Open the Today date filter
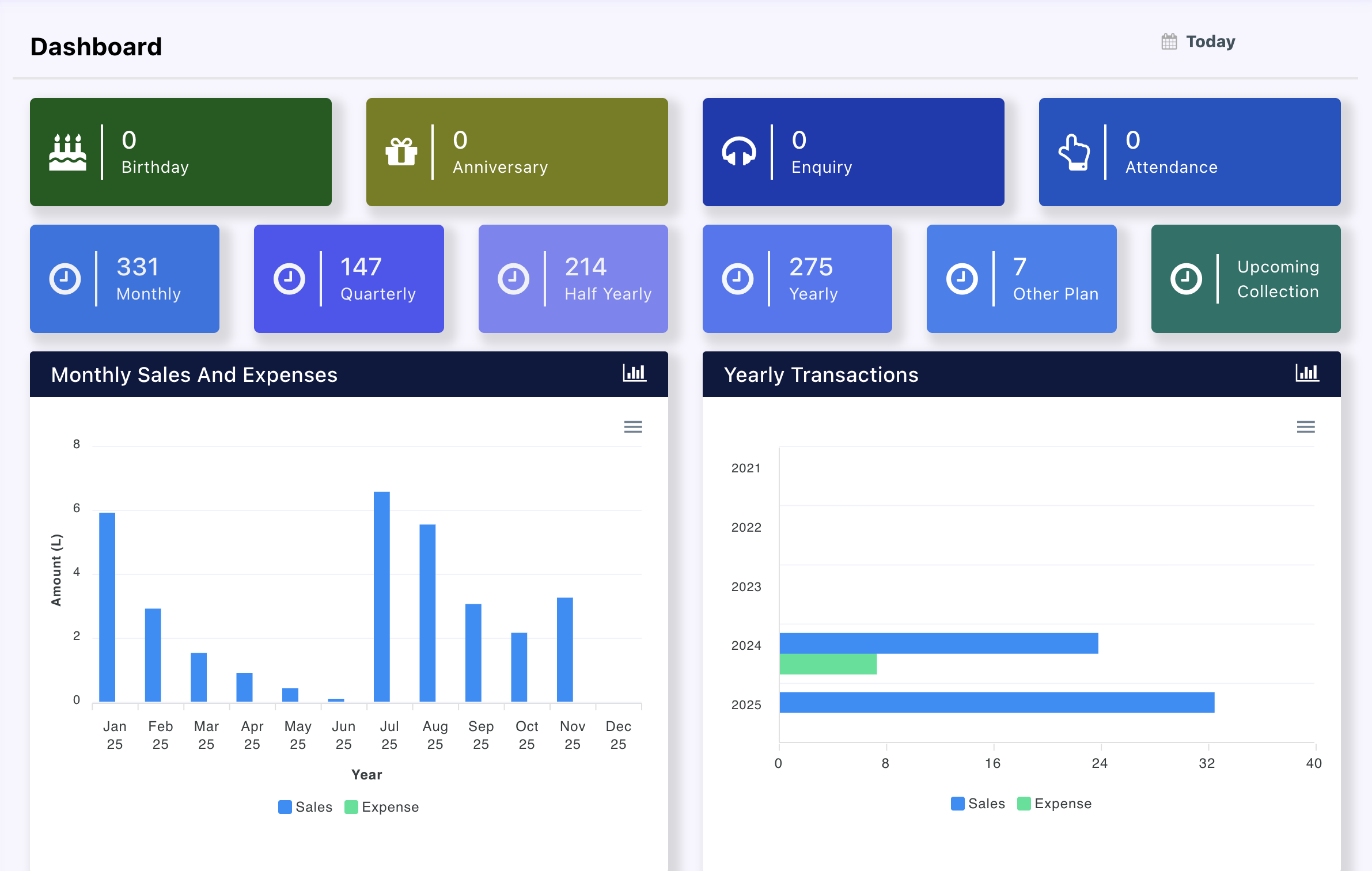The width and height of the screenshot is (1372, 871). pos(1210,41)
